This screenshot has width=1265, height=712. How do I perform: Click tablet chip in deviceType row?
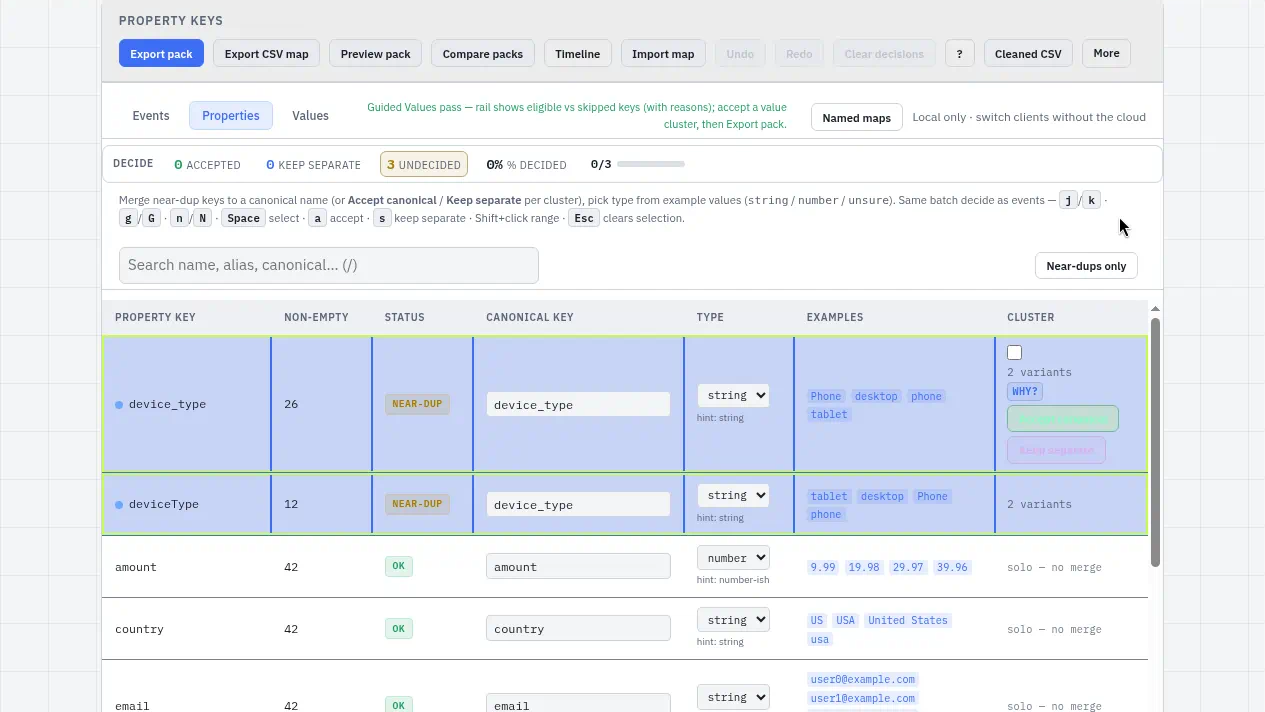[829, 496]
